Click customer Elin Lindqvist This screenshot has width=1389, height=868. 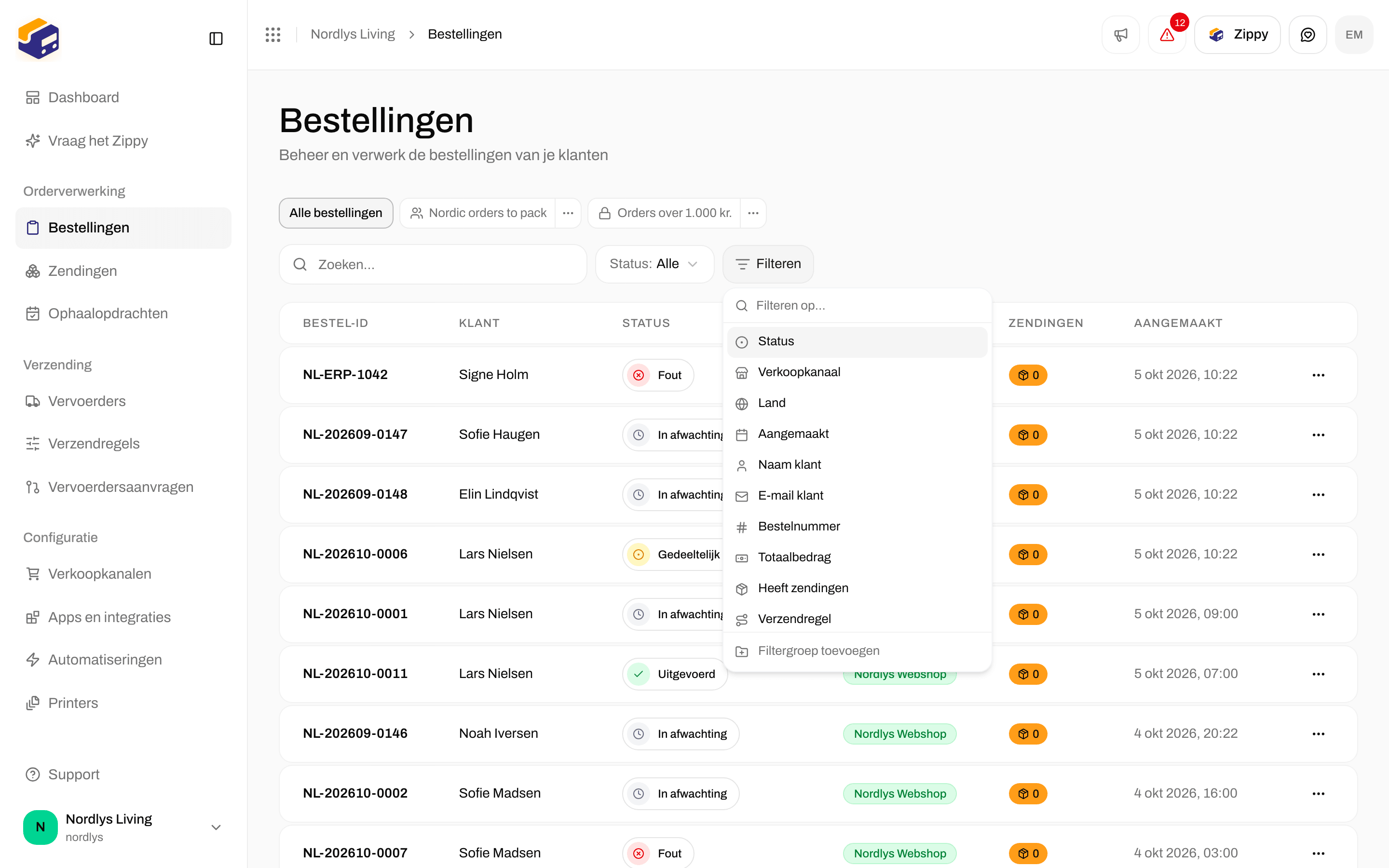498,494
